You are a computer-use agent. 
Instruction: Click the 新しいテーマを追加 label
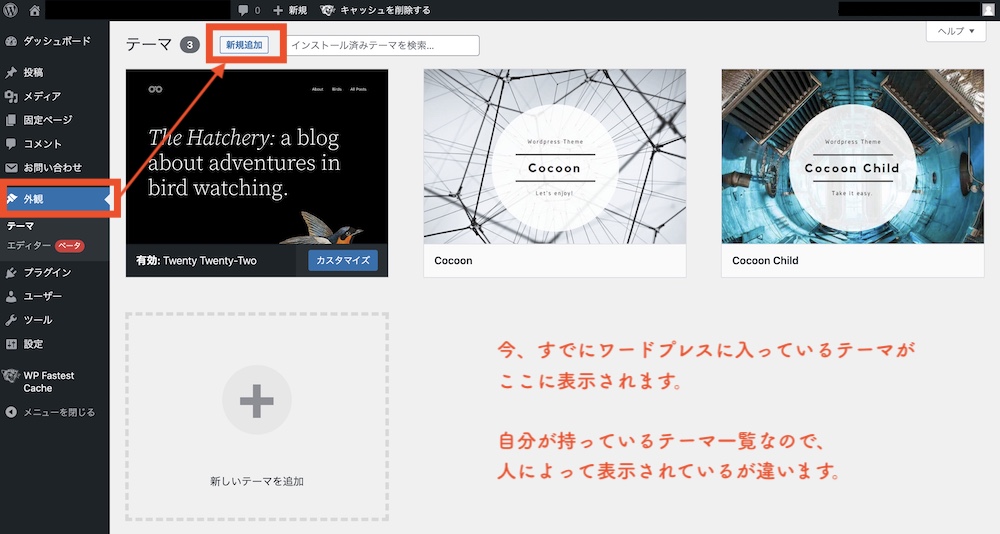(x=257, y=482)
